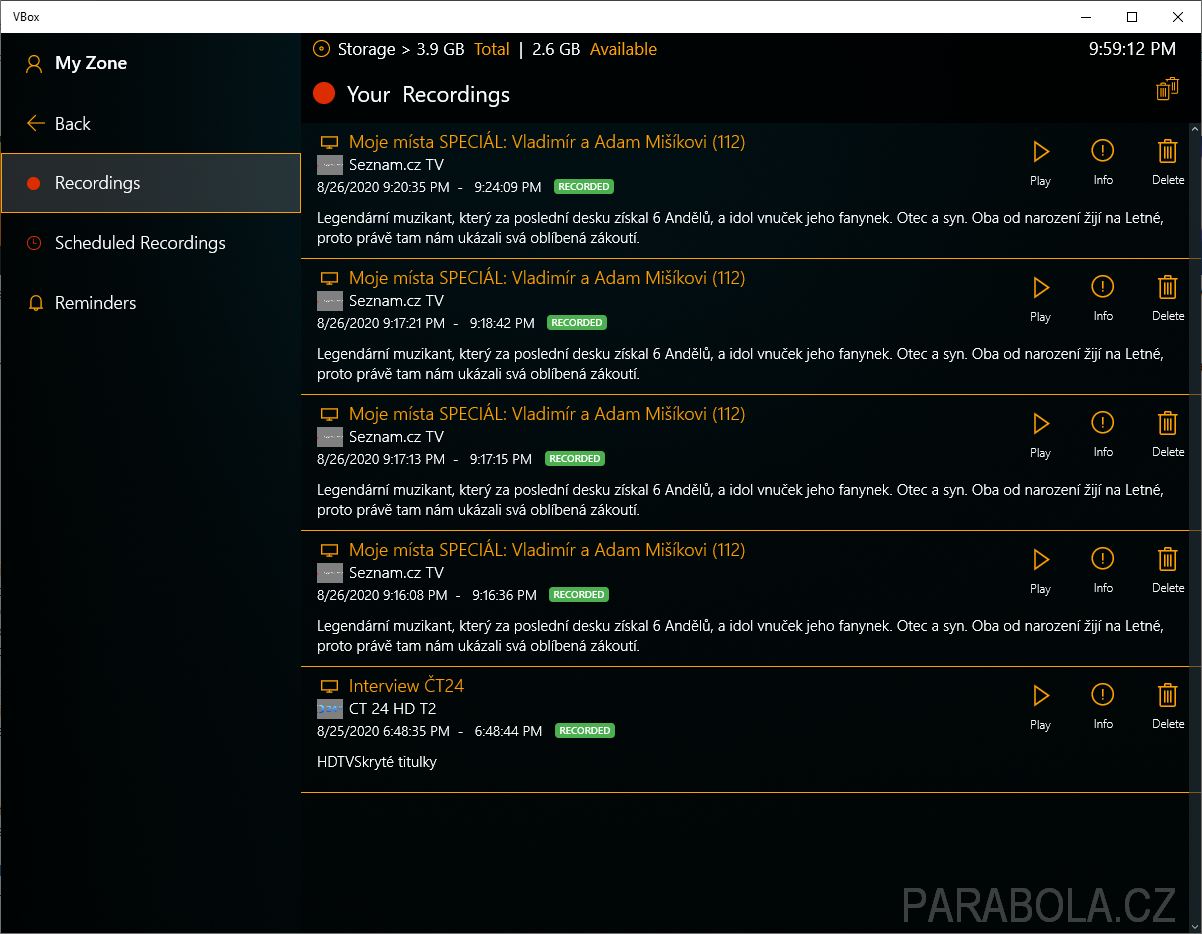Click the delete all recordings trash icon
The image size is (1202, 934).
point(1166,90)
